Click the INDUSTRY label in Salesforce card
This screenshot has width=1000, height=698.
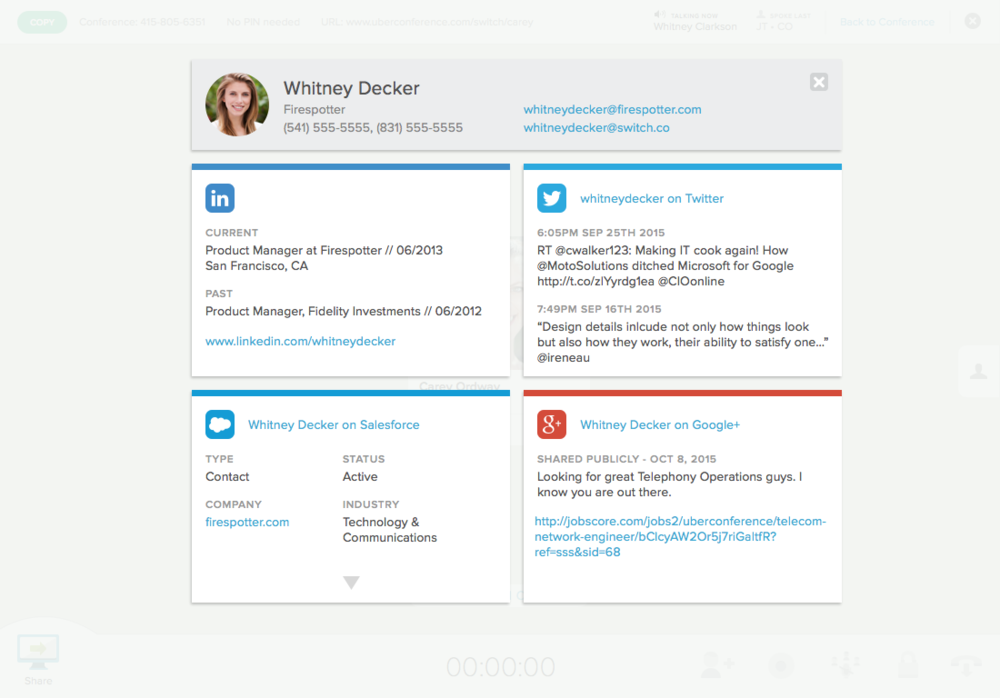pos(371,505)
